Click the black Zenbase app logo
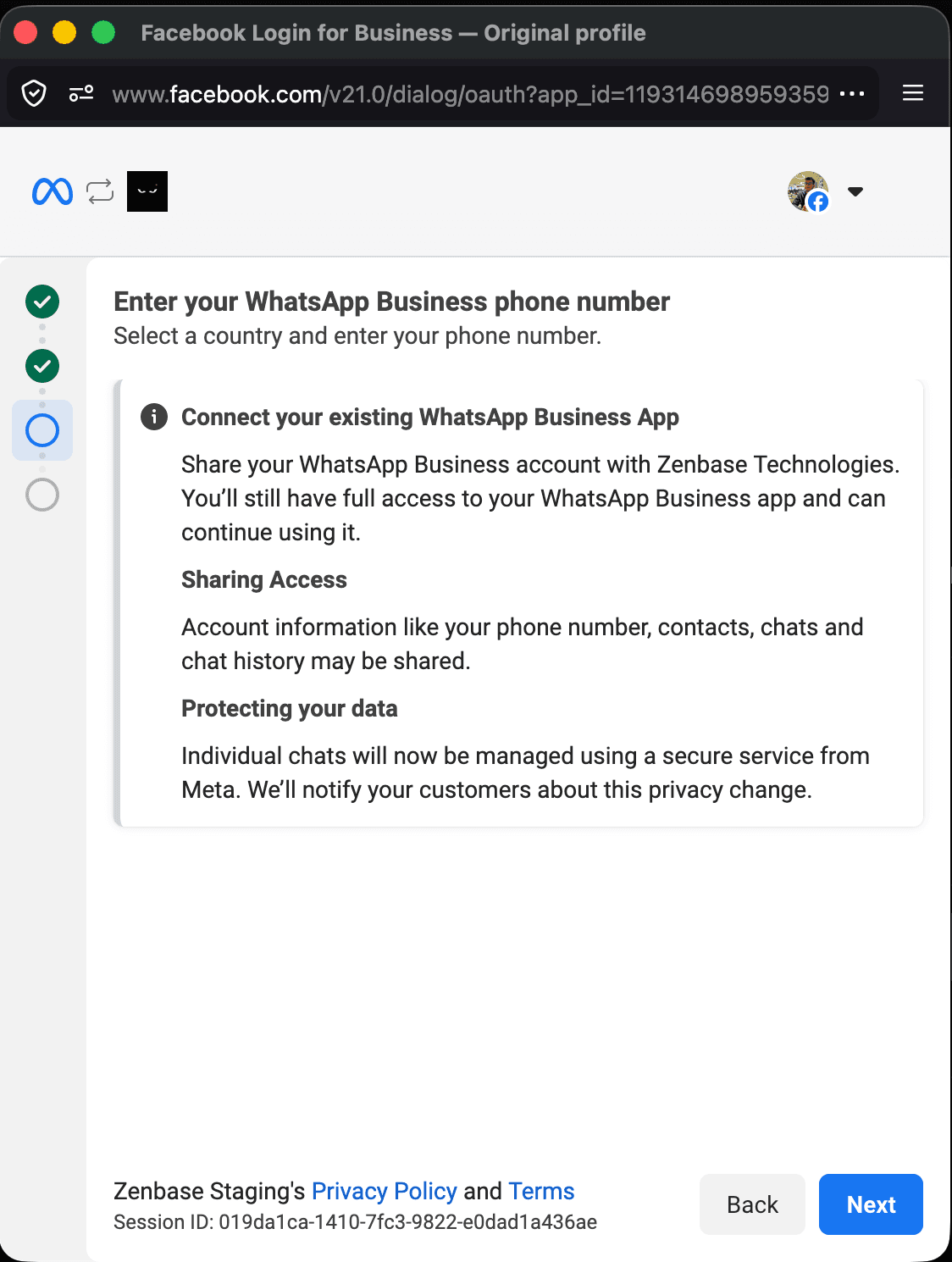Screen dimensions: 952x1262 (147, 191)
